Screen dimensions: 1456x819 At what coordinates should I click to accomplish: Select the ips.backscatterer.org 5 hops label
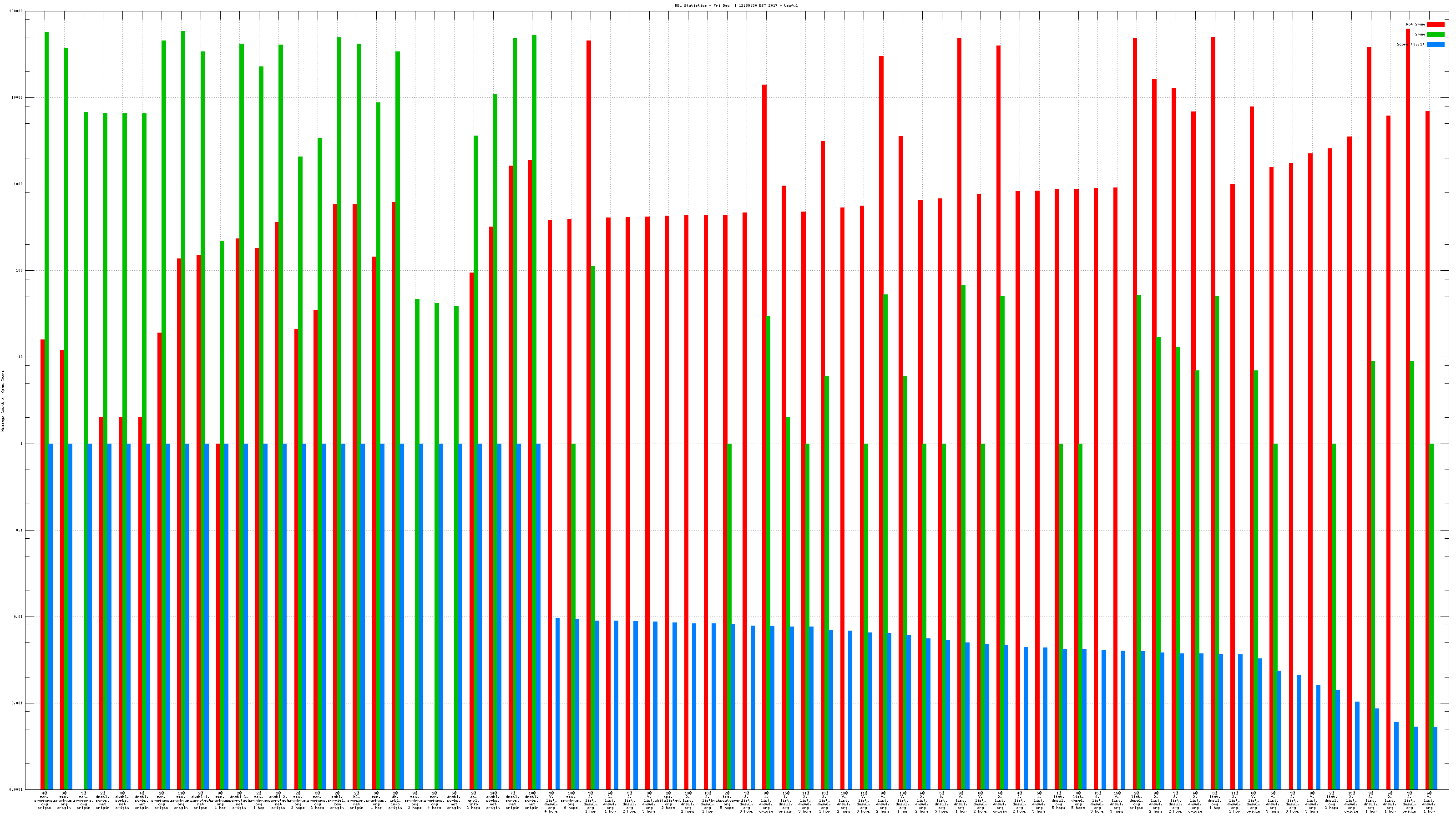pos(727,800)
